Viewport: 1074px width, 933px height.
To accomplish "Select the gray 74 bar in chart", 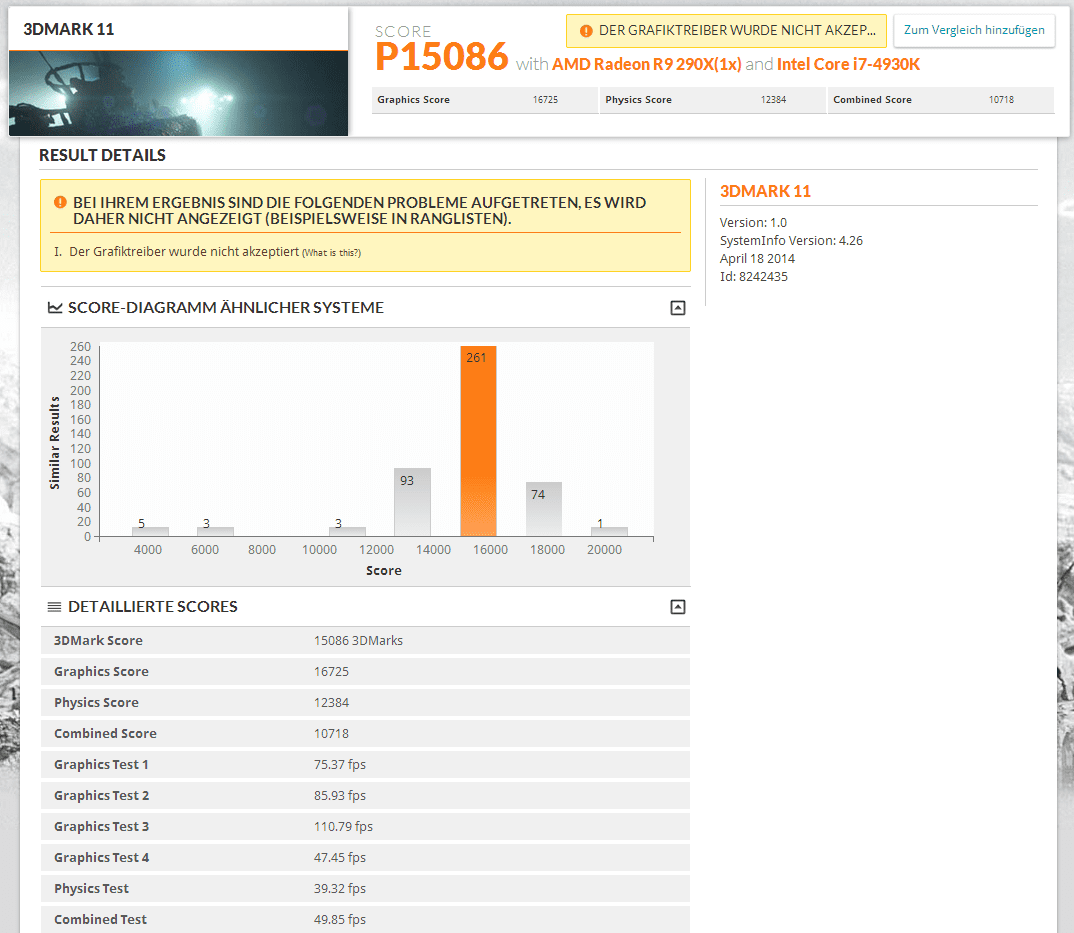I will [544, 509].
